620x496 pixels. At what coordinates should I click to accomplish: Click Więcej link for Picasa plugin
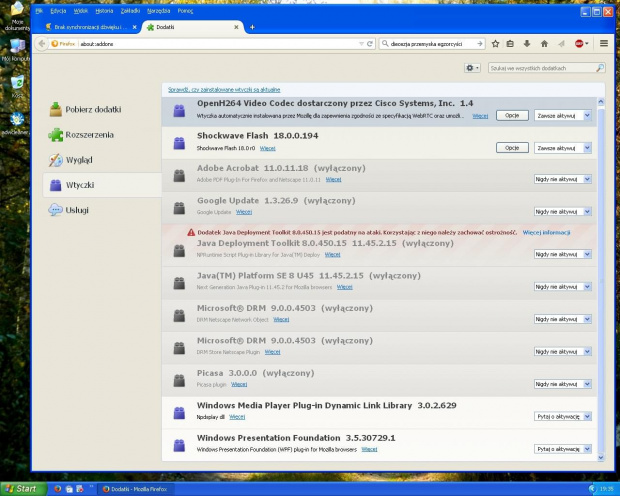coord(239,384)
